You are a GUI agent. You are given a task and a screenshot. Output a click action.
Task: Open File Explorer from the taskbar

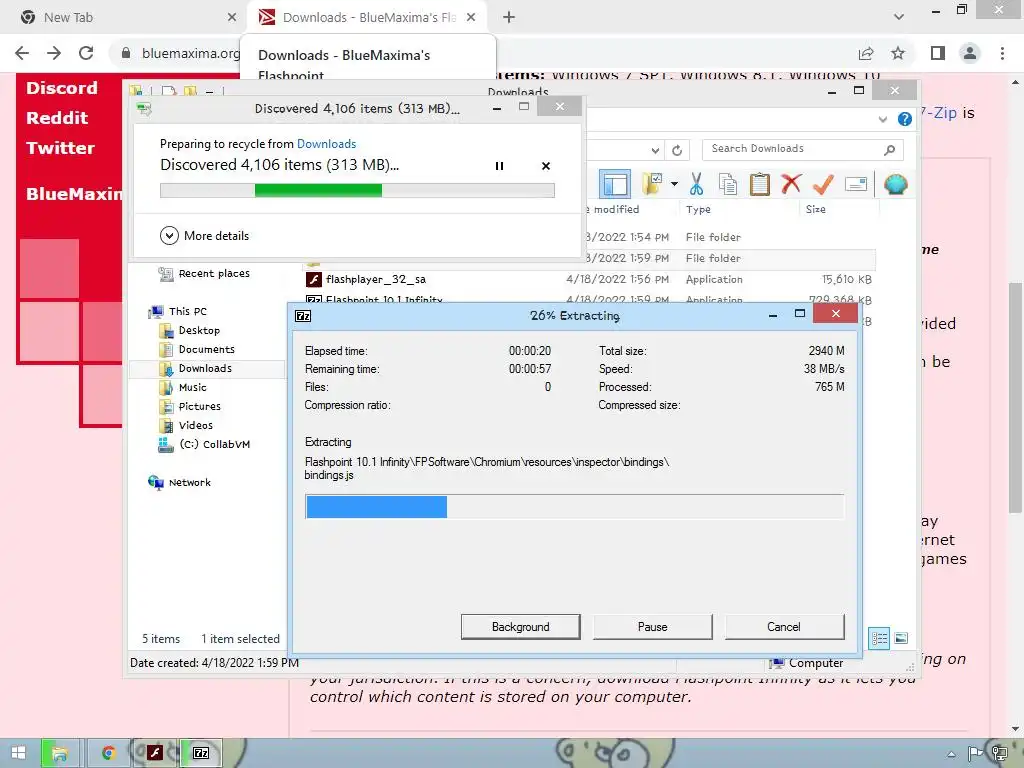(60, 753)
